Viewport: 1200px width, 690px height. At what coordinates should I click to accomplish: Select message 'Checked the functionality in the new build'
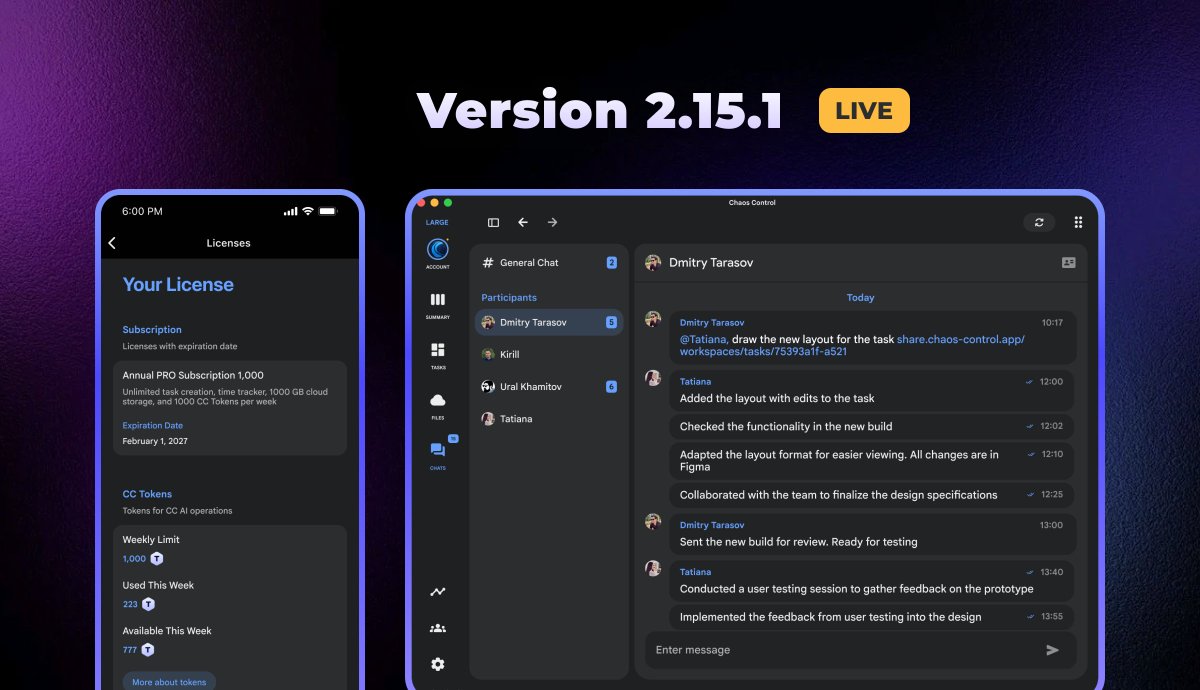coord(873,426)
